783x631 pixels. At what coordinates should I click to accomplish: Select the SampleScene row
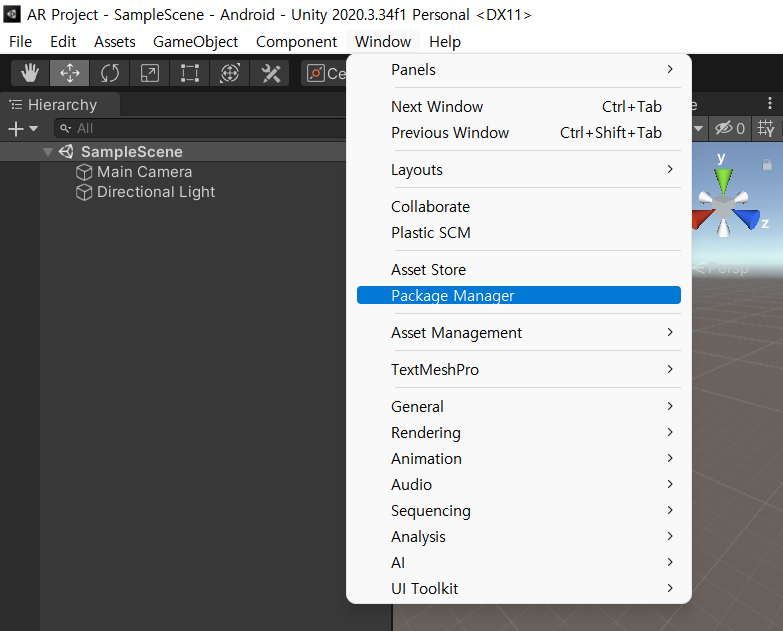point(173,152)
